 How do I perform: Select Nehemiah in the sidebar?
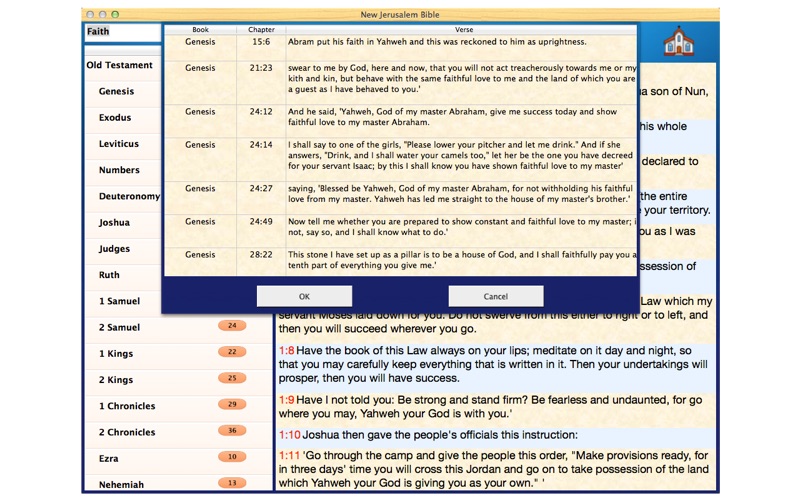121,485
